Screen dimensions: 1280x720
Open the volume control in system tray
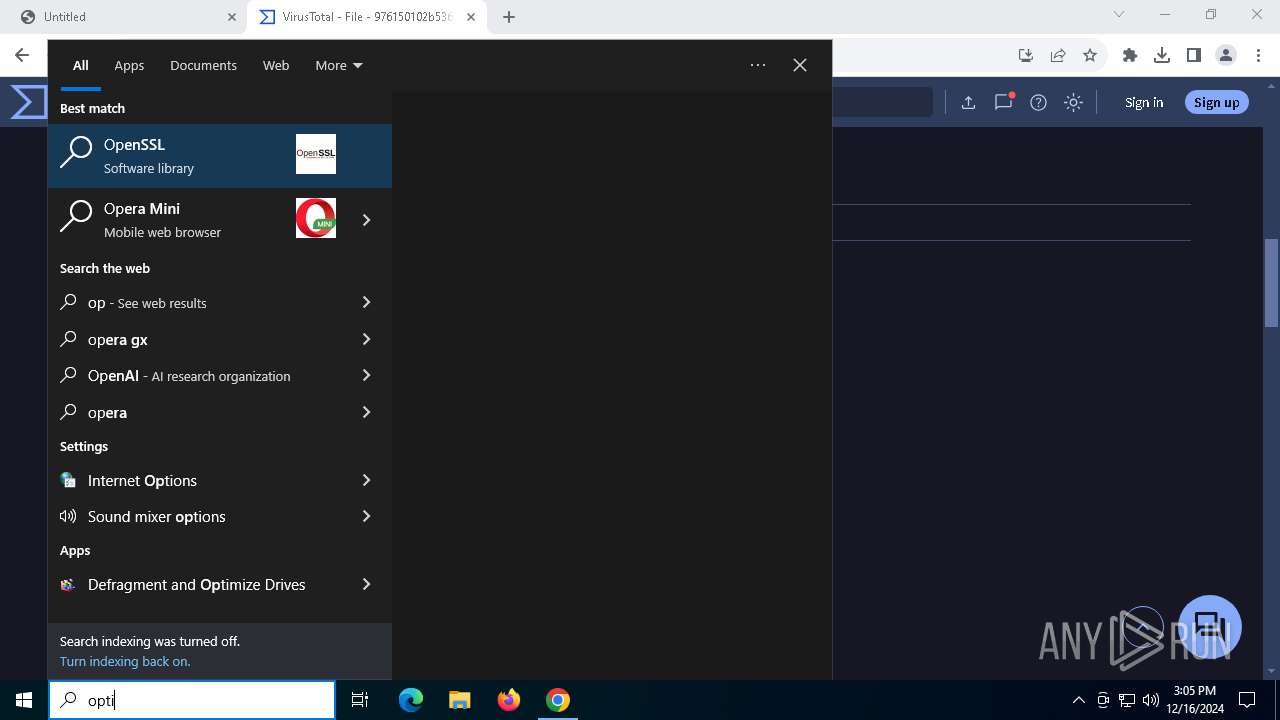pos(1151,700)
